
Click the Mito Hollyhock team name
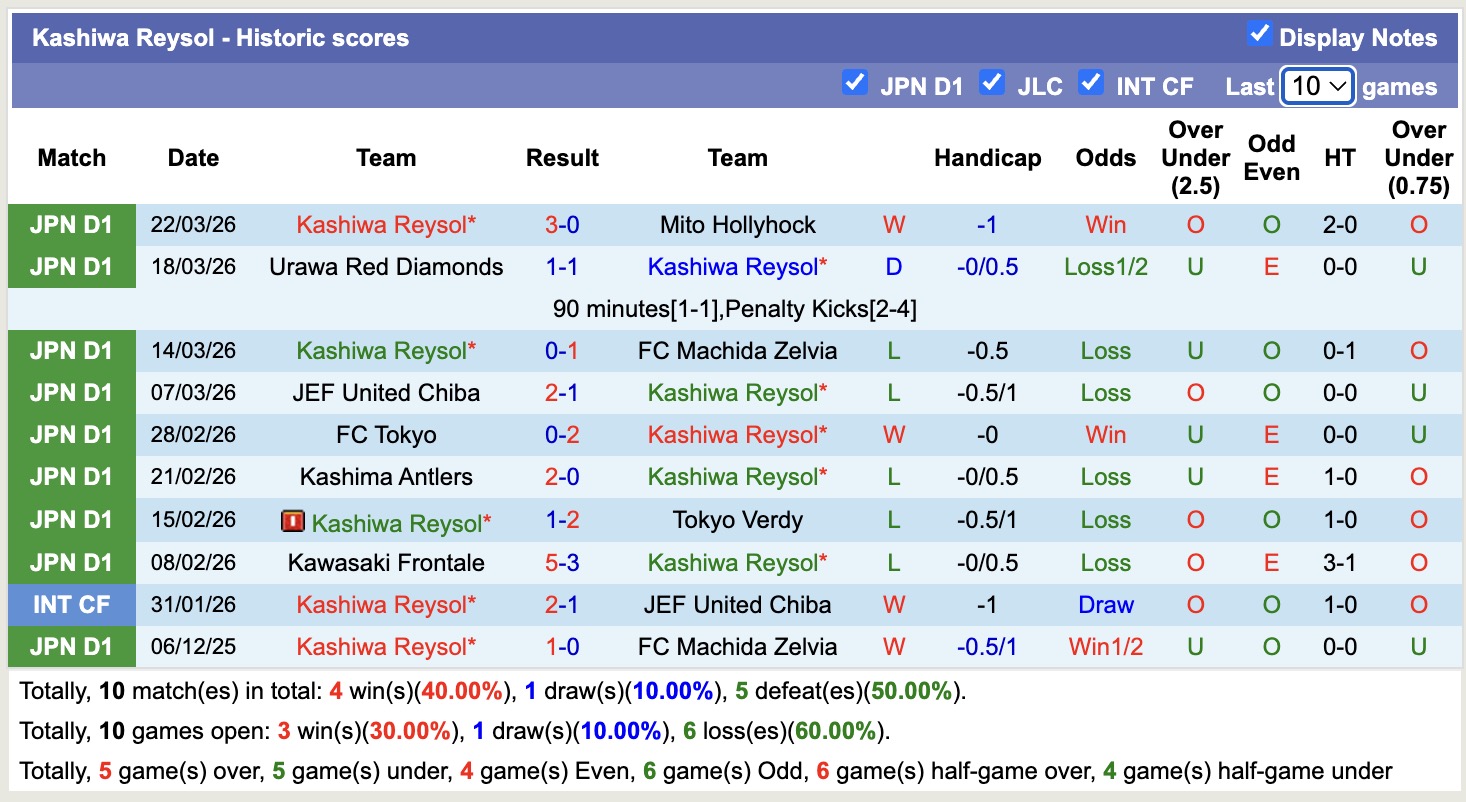[737, 224]
